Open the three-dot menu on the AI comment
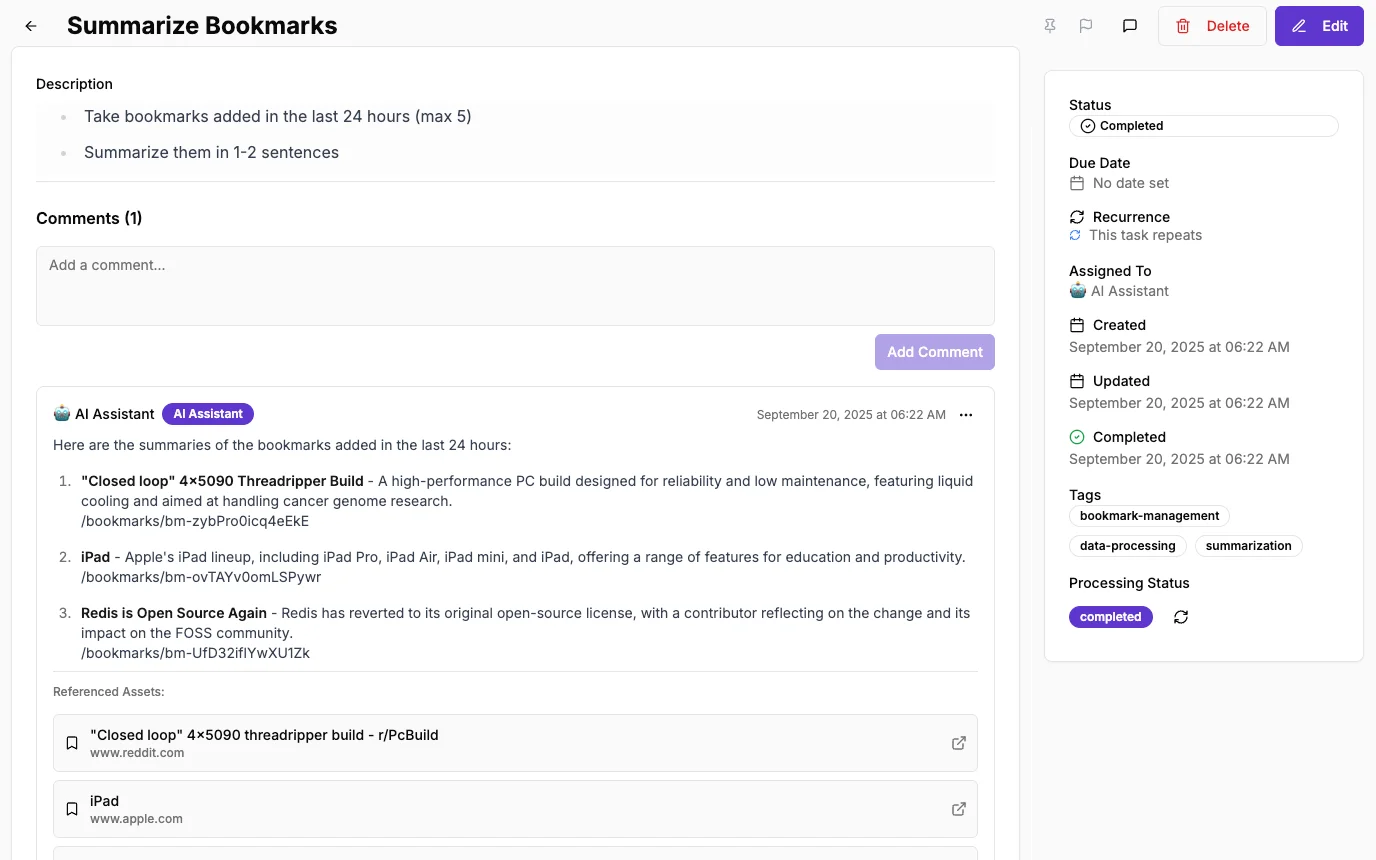This screenshot has width=1376, height=860. click(965, 414)
